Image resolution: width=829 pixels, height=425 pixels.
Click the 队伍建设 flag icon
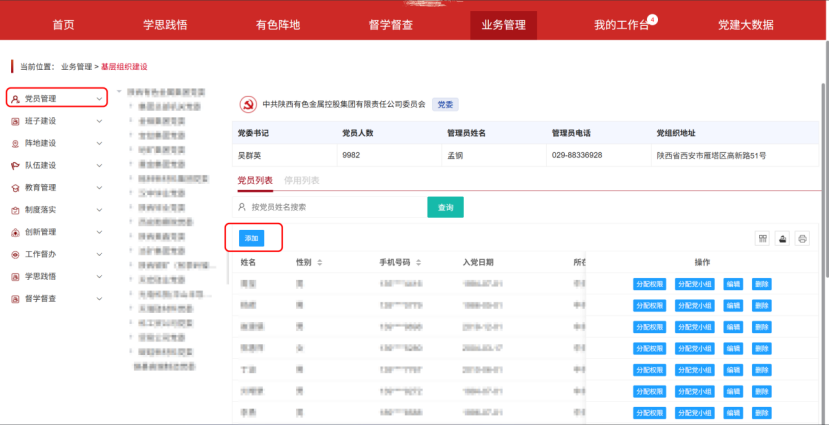tap(16, 165)
